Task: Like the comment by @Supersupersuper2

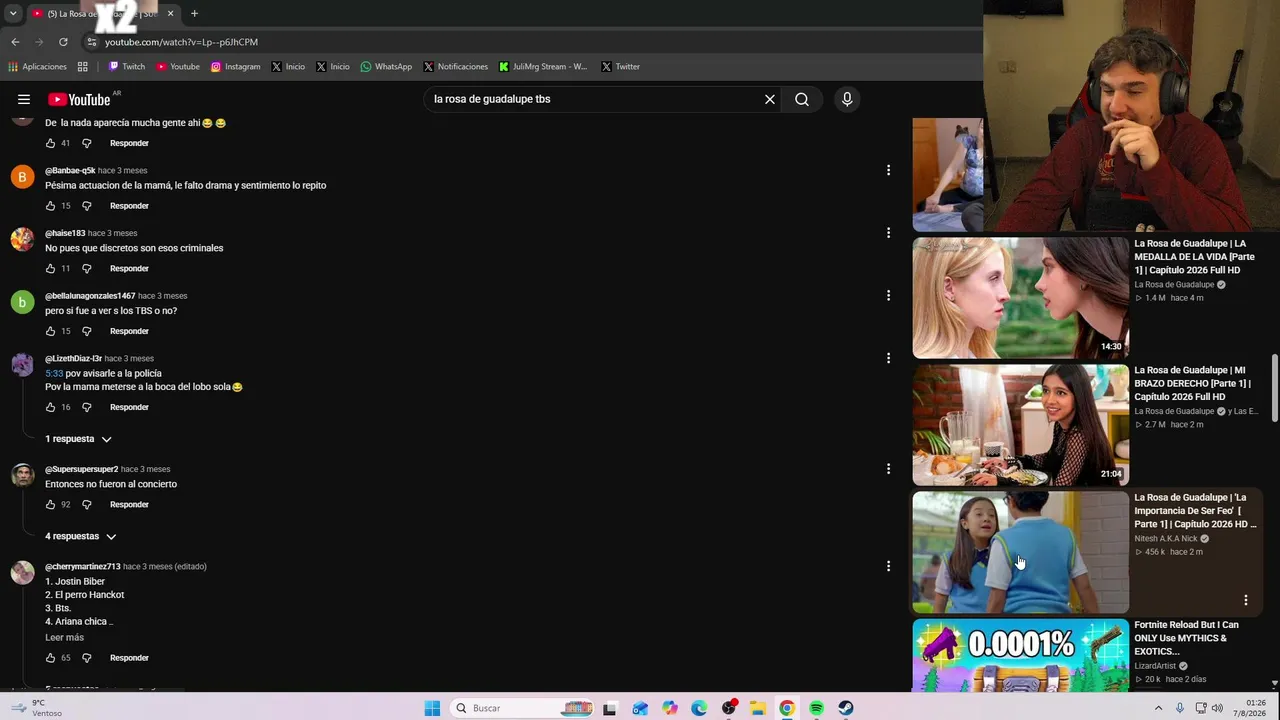Action: click(x=51, y=505)
